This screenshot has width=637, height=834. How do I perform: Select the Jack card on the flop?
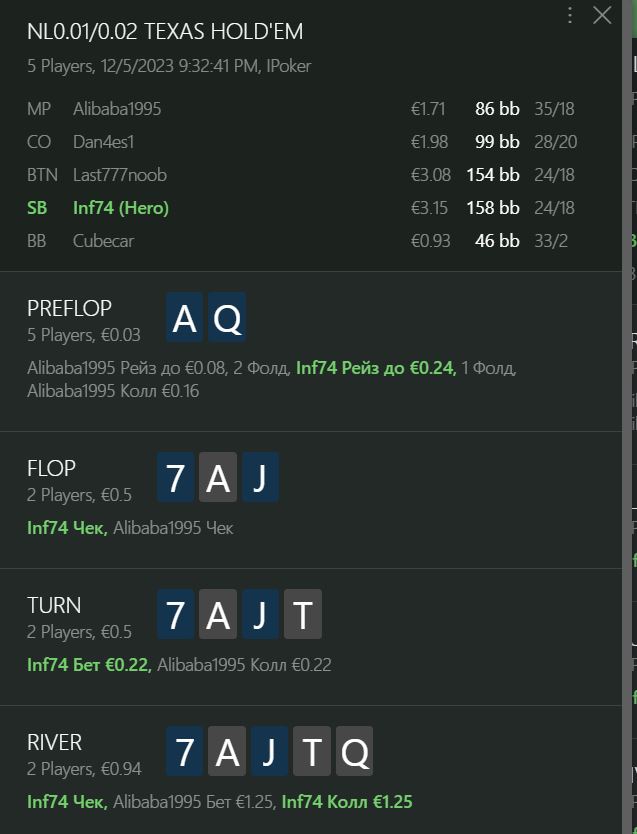(260, 477)
